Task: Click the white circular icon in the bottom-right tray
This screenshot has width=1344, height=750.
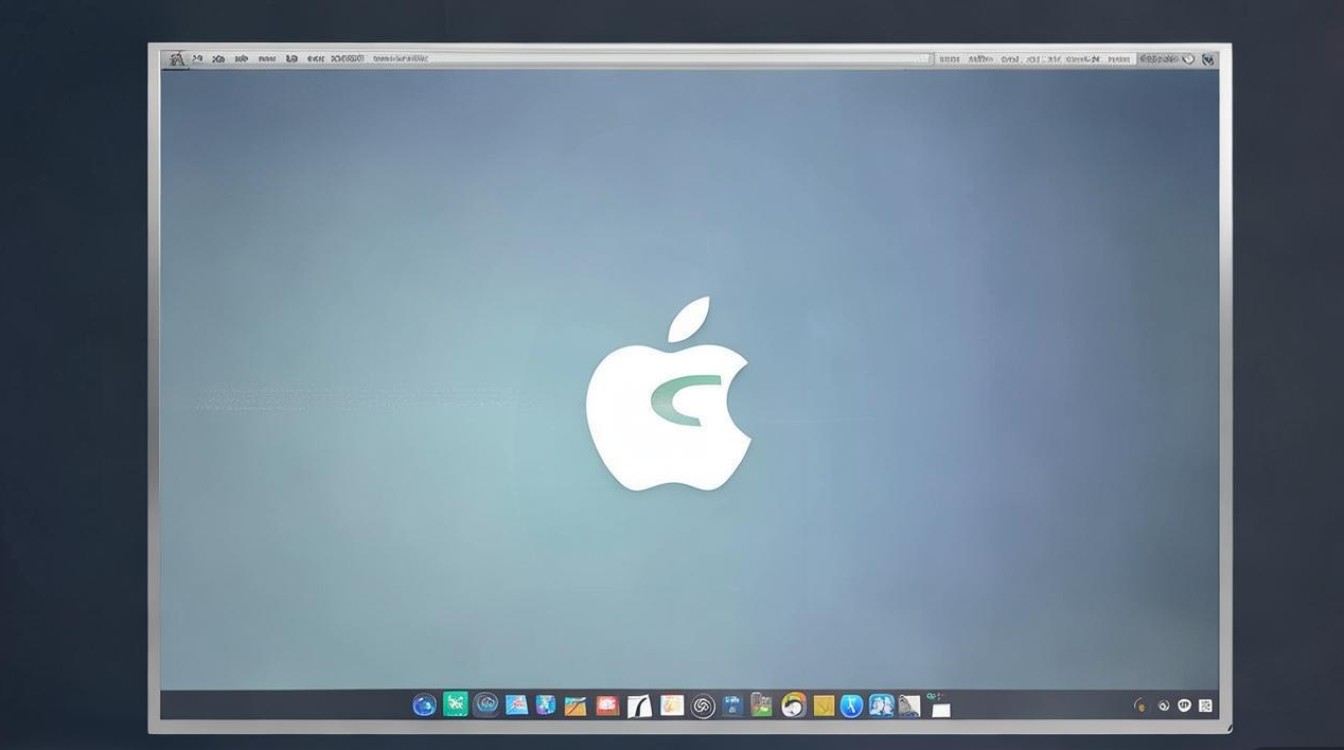Action: (x=1185, y=705)
